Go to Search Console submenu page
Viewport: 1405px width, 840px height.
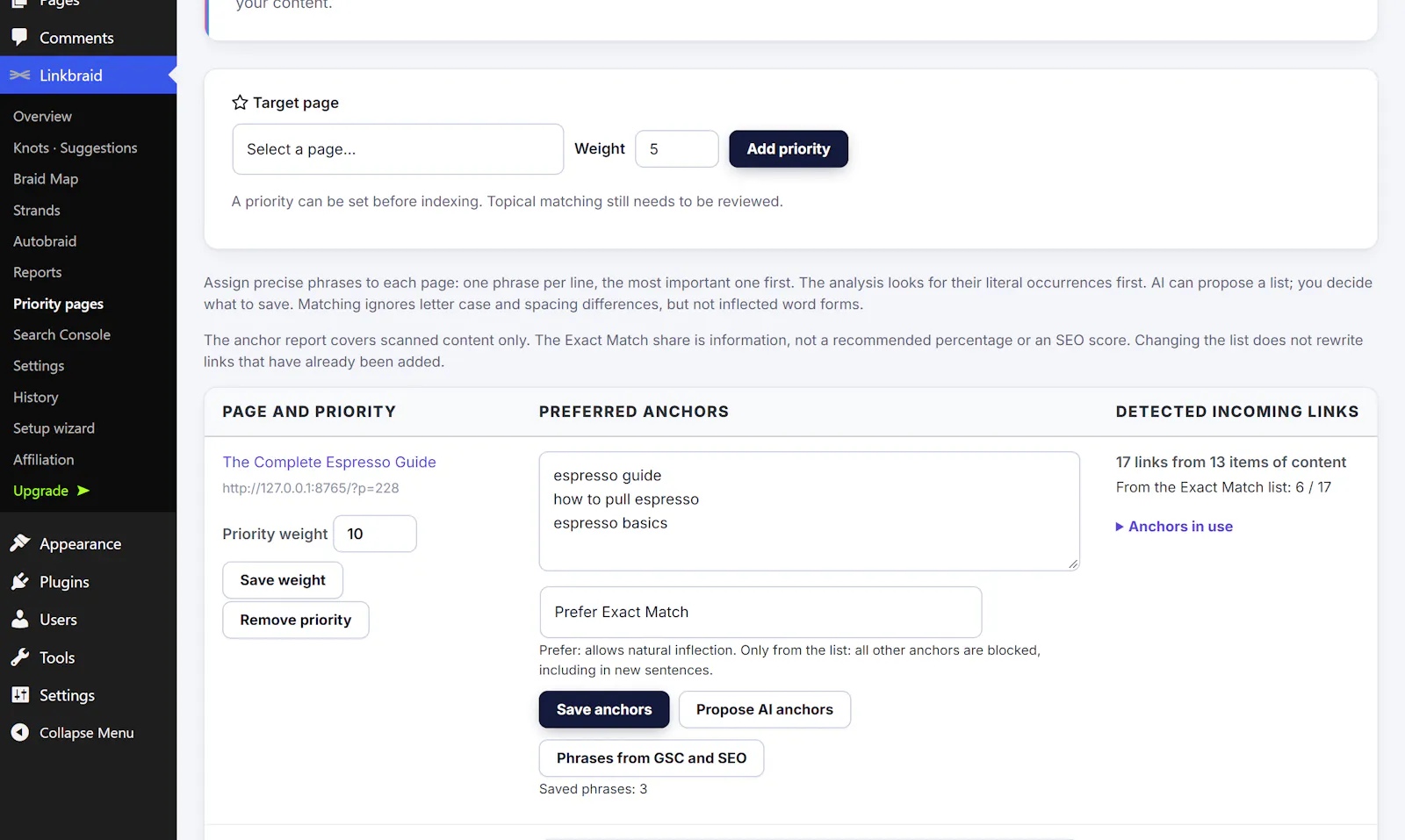(61, 334)
